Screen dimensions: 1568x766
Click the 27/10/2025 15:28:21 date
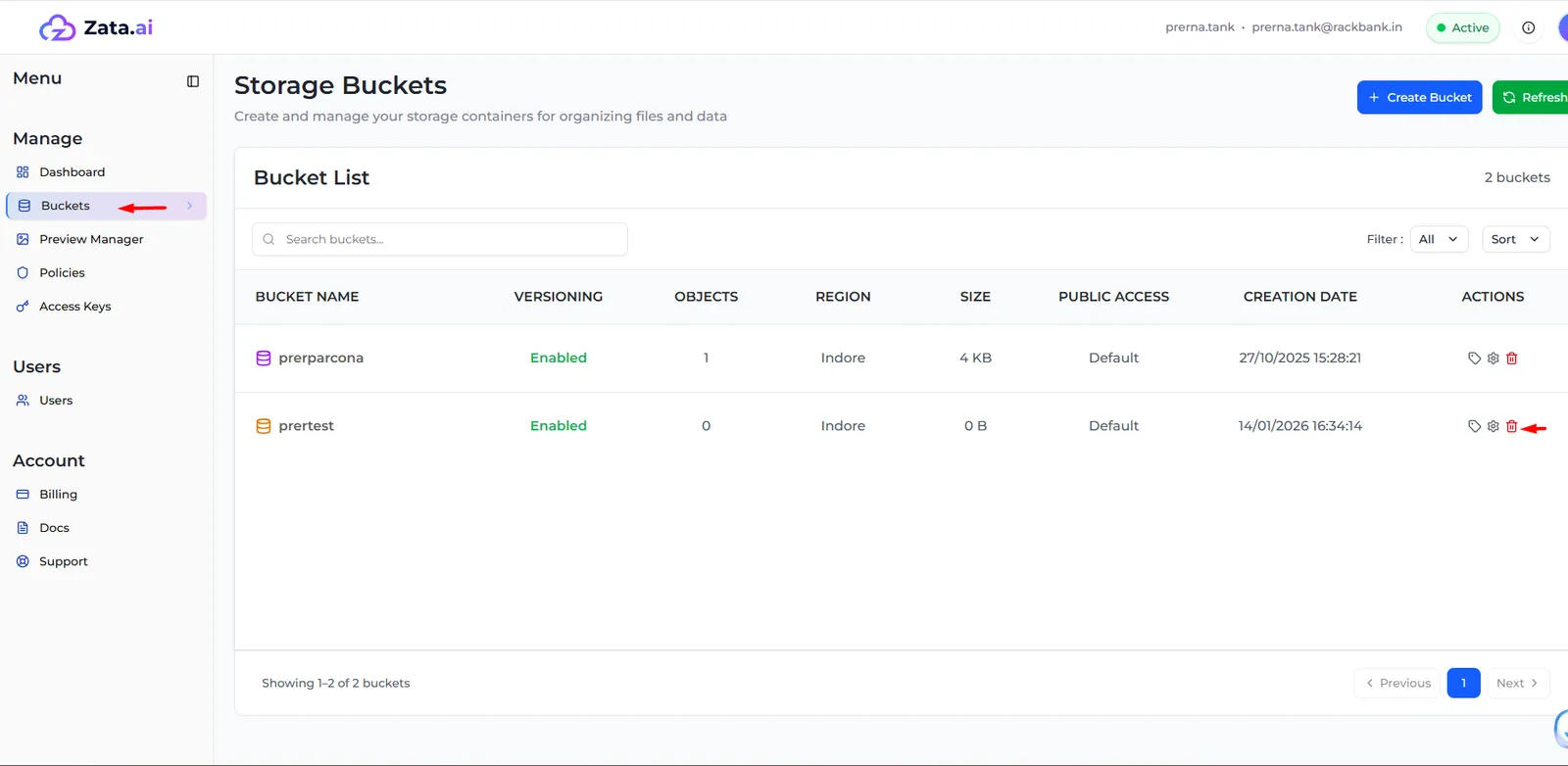pyautogui.click(x=1299, y=359)
